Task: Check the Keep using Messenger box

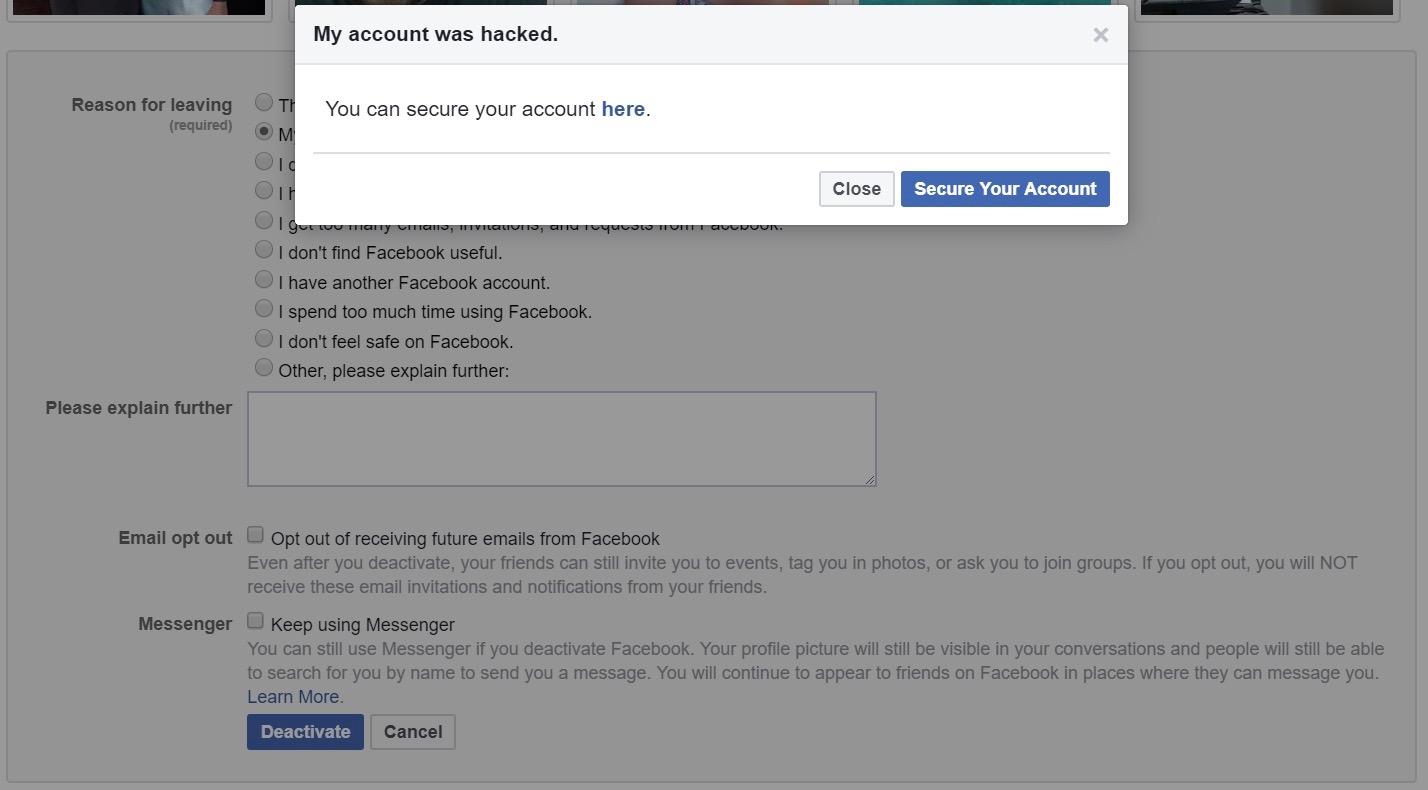Action: click(x=256, y=621)
